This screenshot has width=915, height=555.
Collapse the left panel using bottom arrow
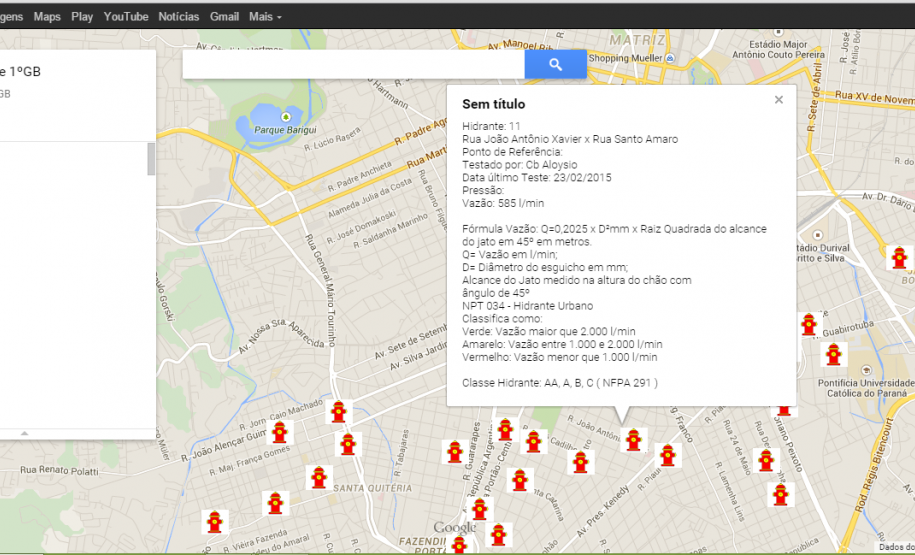(24, 433)
